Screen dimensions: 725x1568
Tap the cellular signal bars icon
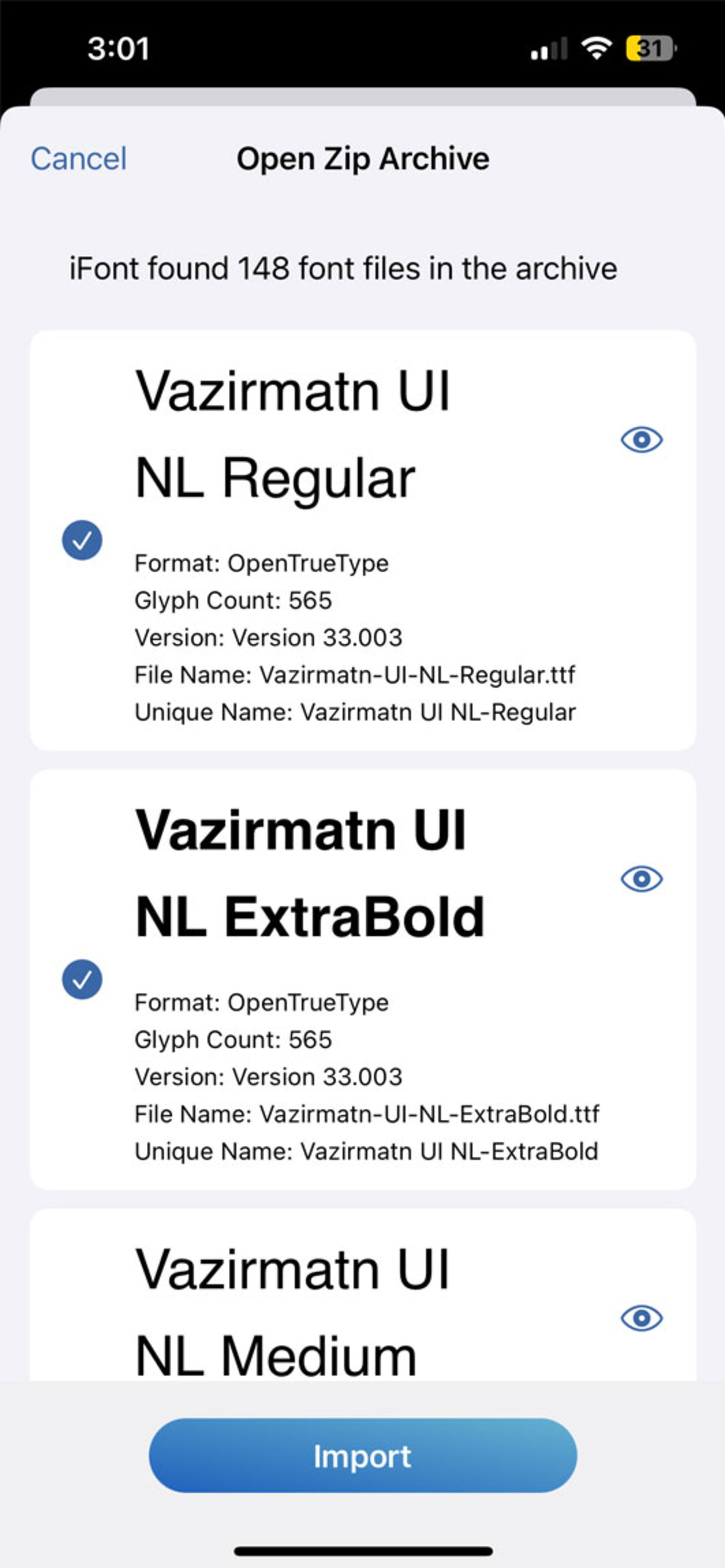tap(549, 49)
